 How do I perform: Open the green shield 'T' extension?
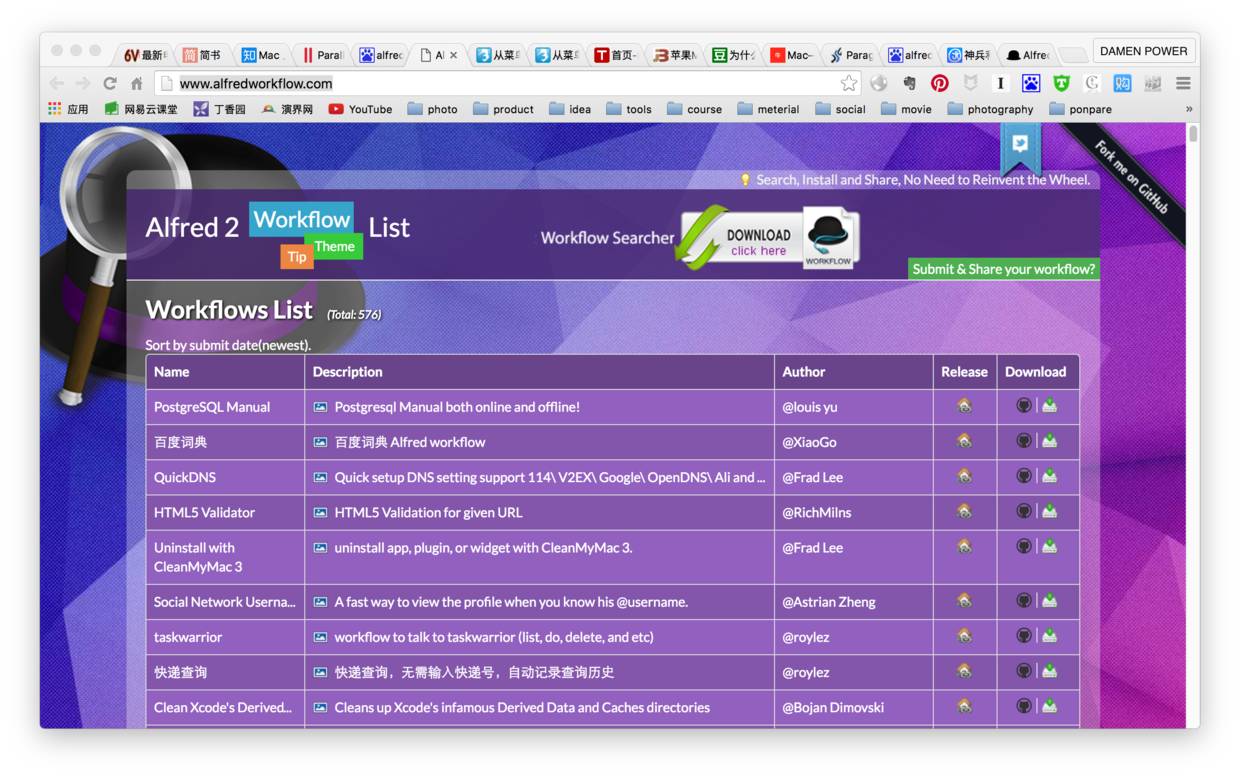click(1061, 83)
